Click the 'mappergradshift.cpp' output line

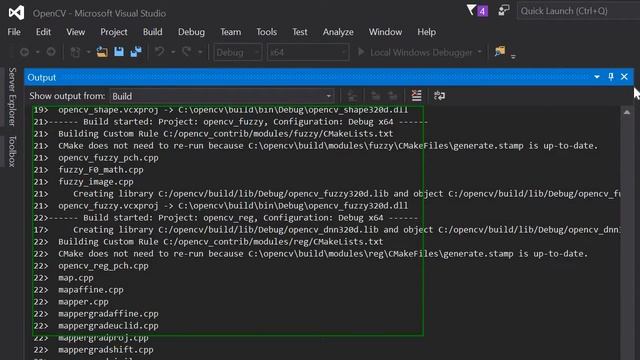[106, 350]
